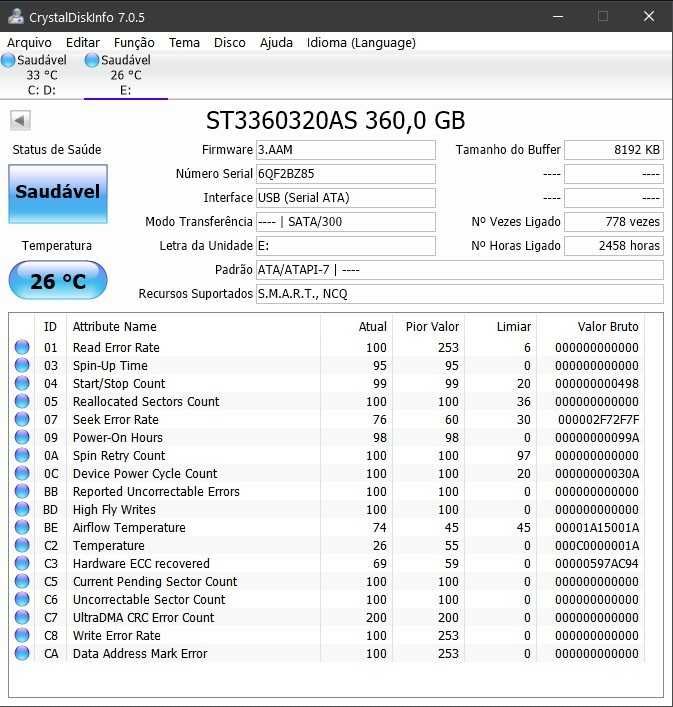Open the Disco menu

point(229,43)
